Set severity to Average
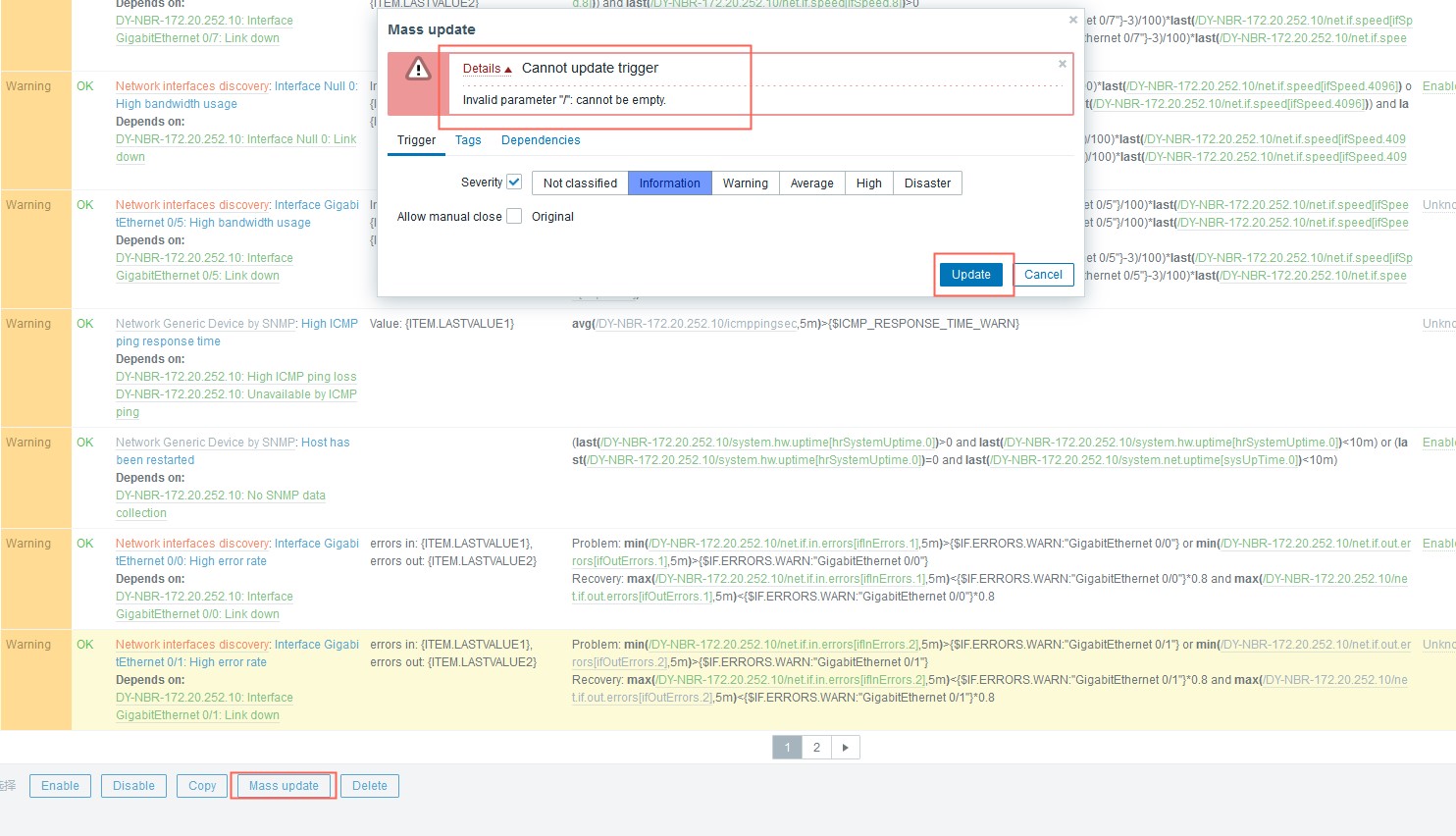Viewport: 1456px width, 836px height. [x=811, y=183]
